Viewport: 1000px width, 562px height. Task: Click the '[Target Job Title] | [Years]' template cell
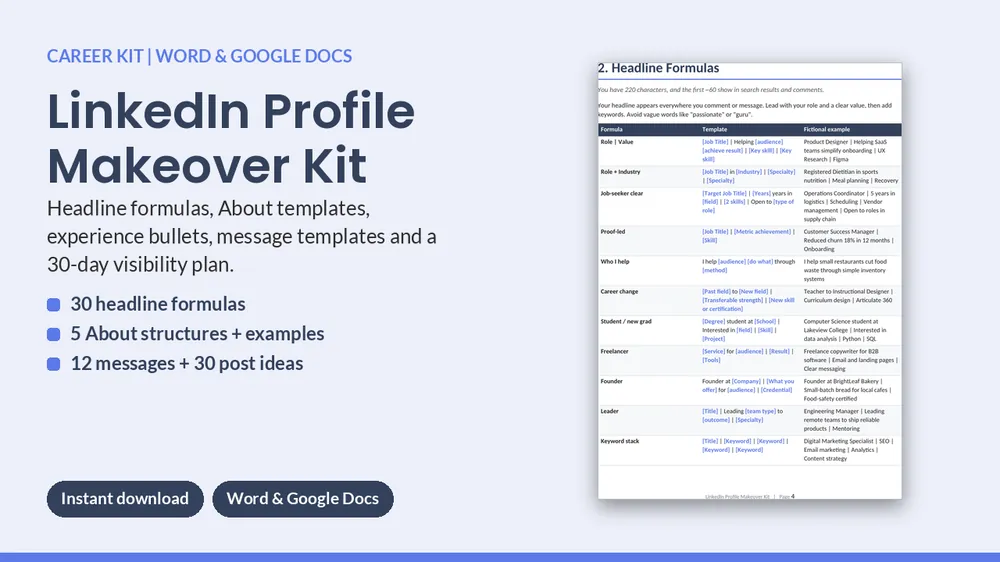point(749,202)
